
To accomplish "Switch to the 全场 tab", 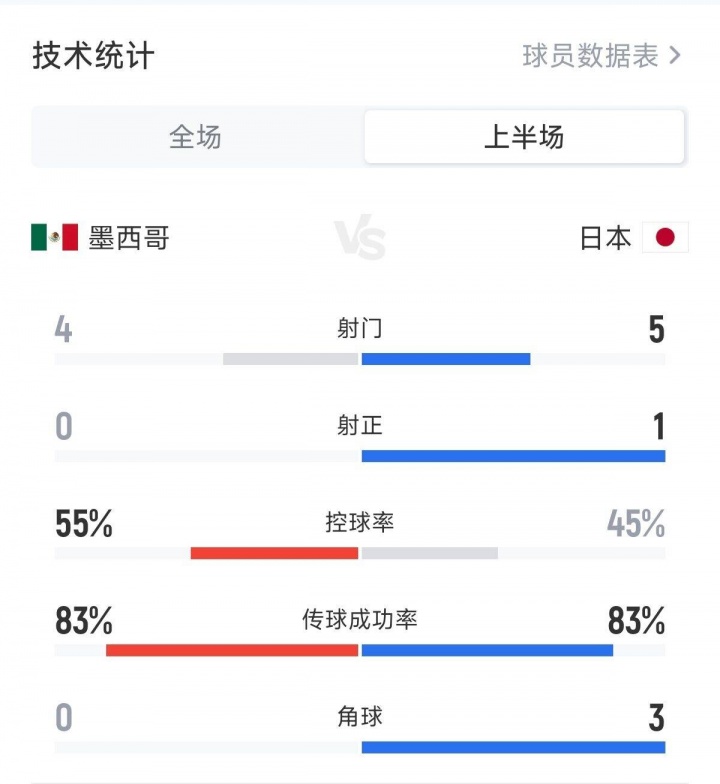I will click(195, 137).
